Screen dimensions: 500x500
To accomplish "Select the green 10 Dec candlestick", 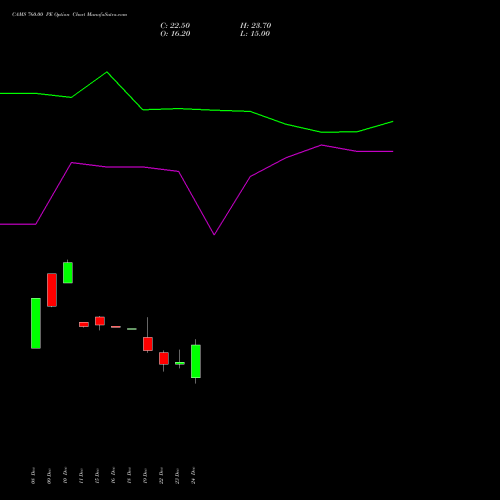I will pos(68,273).
